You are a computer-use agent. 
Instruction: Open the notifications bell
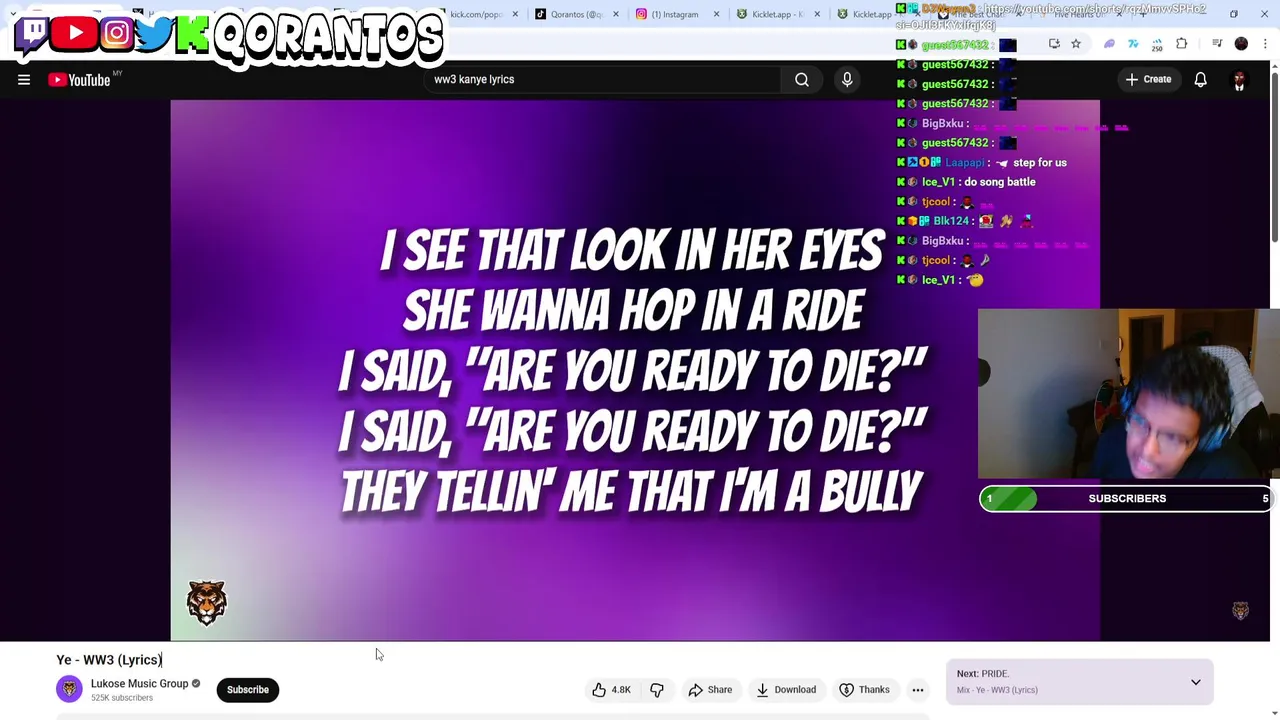click(x=1200, y=79)
